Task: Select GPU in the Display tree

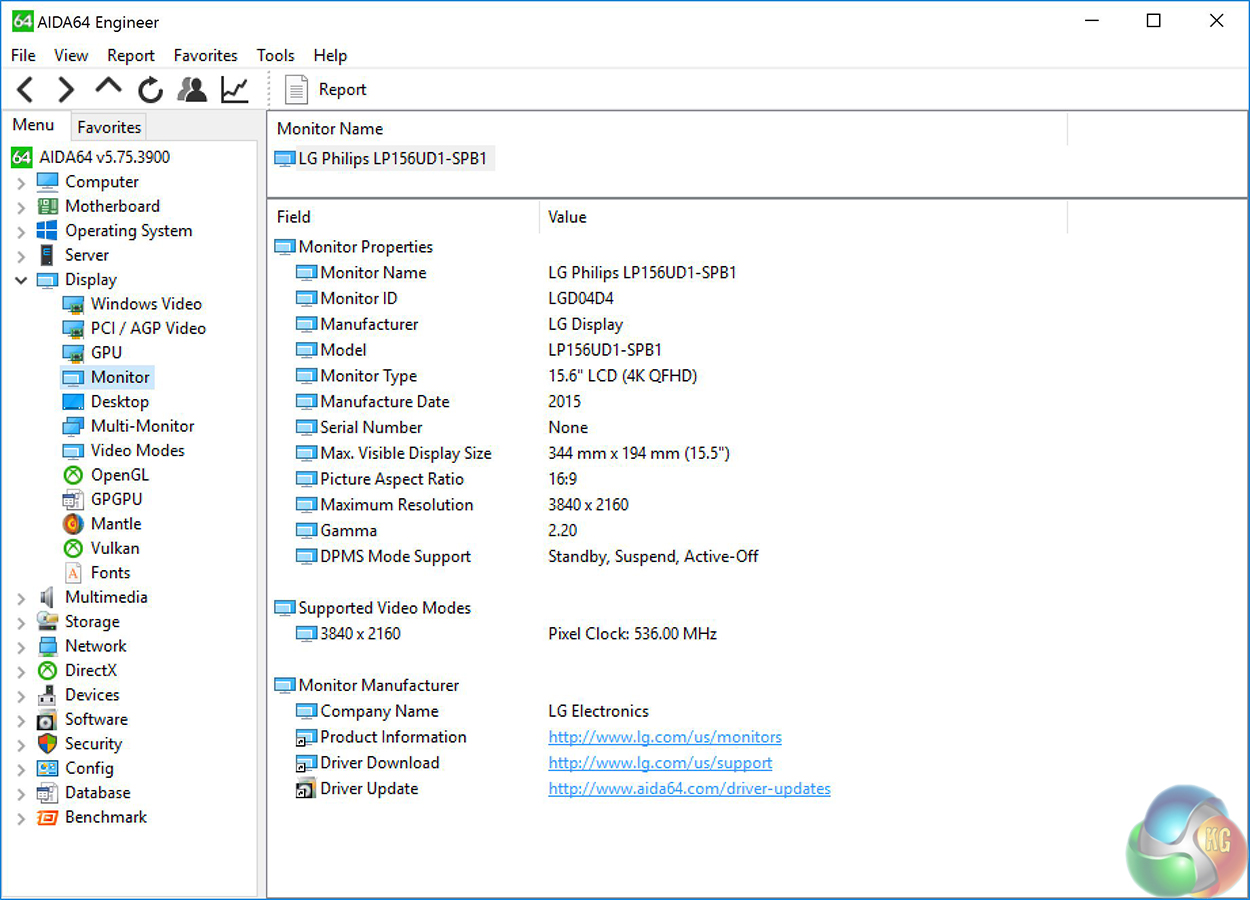Action: click(106, 352)
